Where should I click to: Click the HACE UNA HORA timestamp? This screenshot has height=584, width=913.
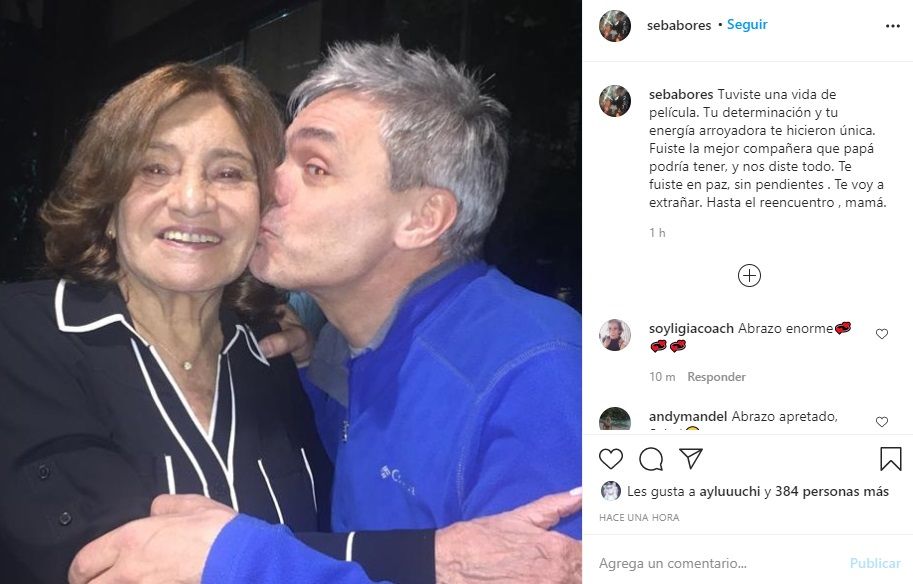pyautogui.click(x=639, y=518)
